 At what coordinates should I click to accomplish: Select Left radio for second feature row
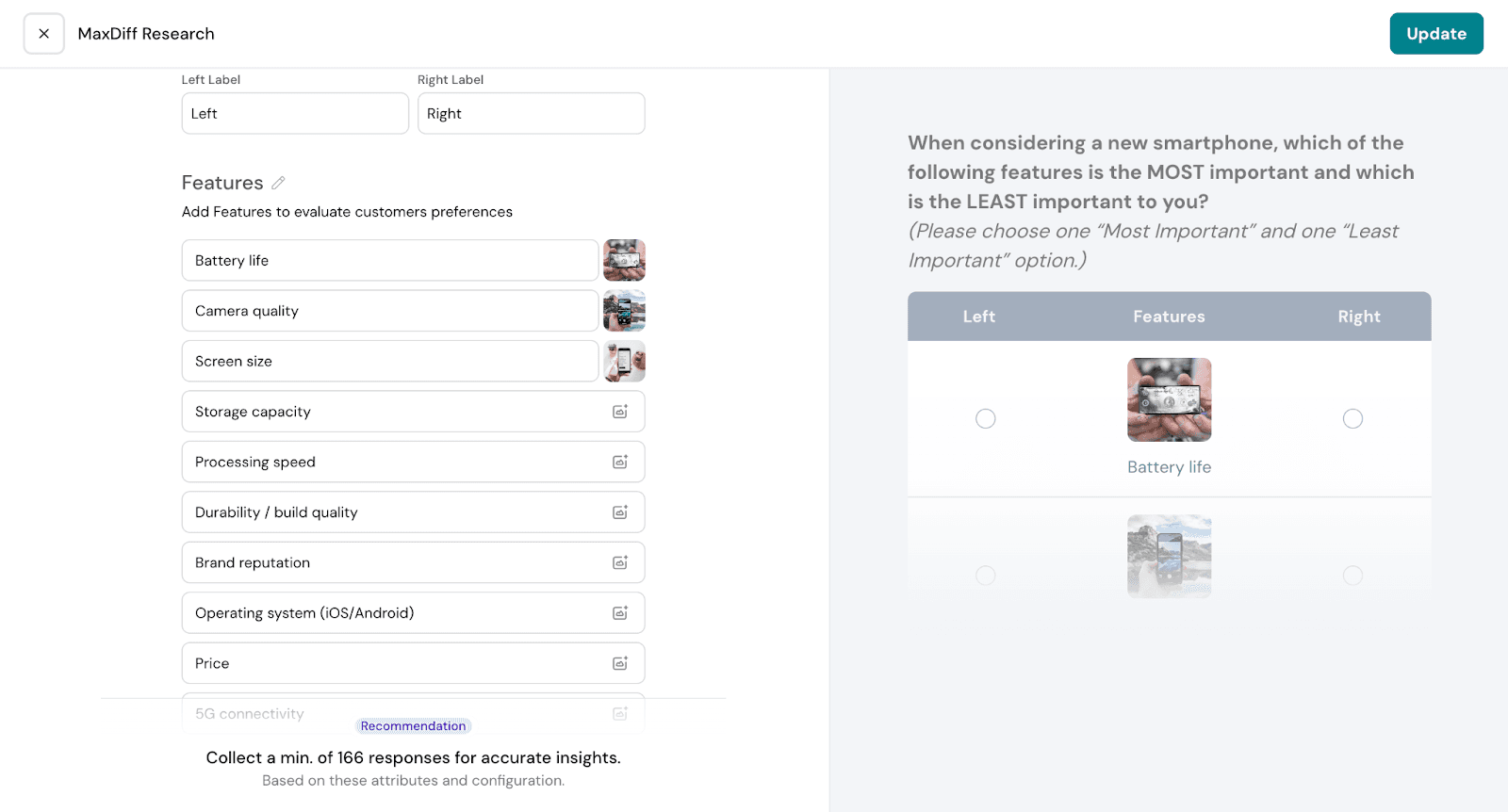click(986, 576)
